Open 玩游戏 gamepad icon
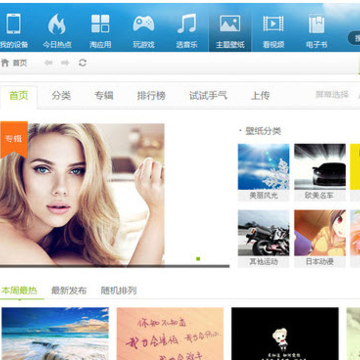 point(144,24)
